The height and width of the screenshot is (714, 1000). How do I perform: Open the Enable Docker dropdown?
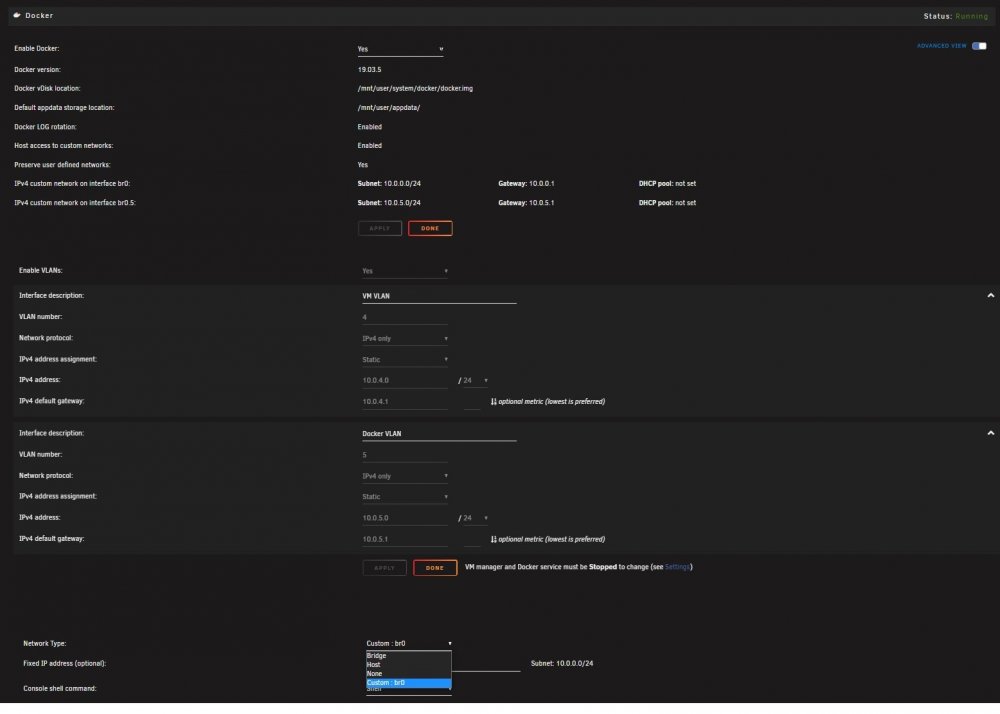click(400, 49)
